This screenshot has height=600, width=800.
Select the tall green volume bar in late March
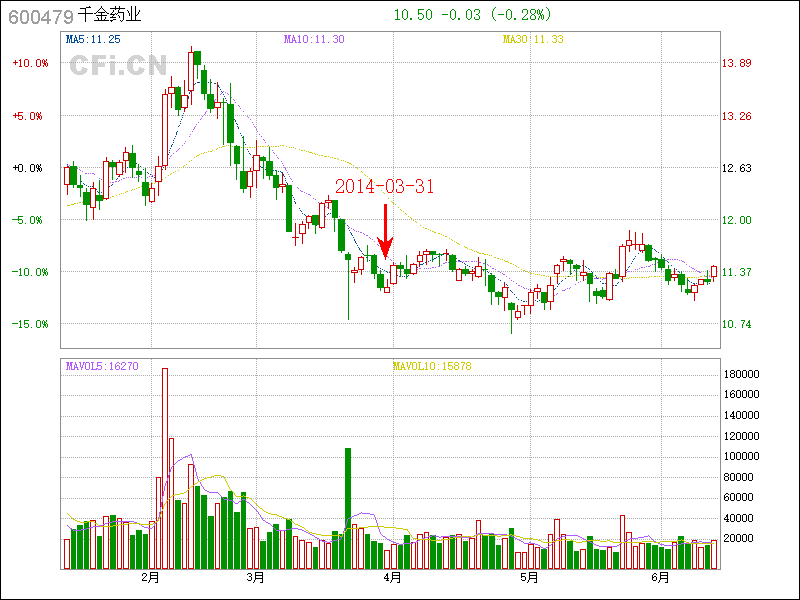[x=348, y=508]
